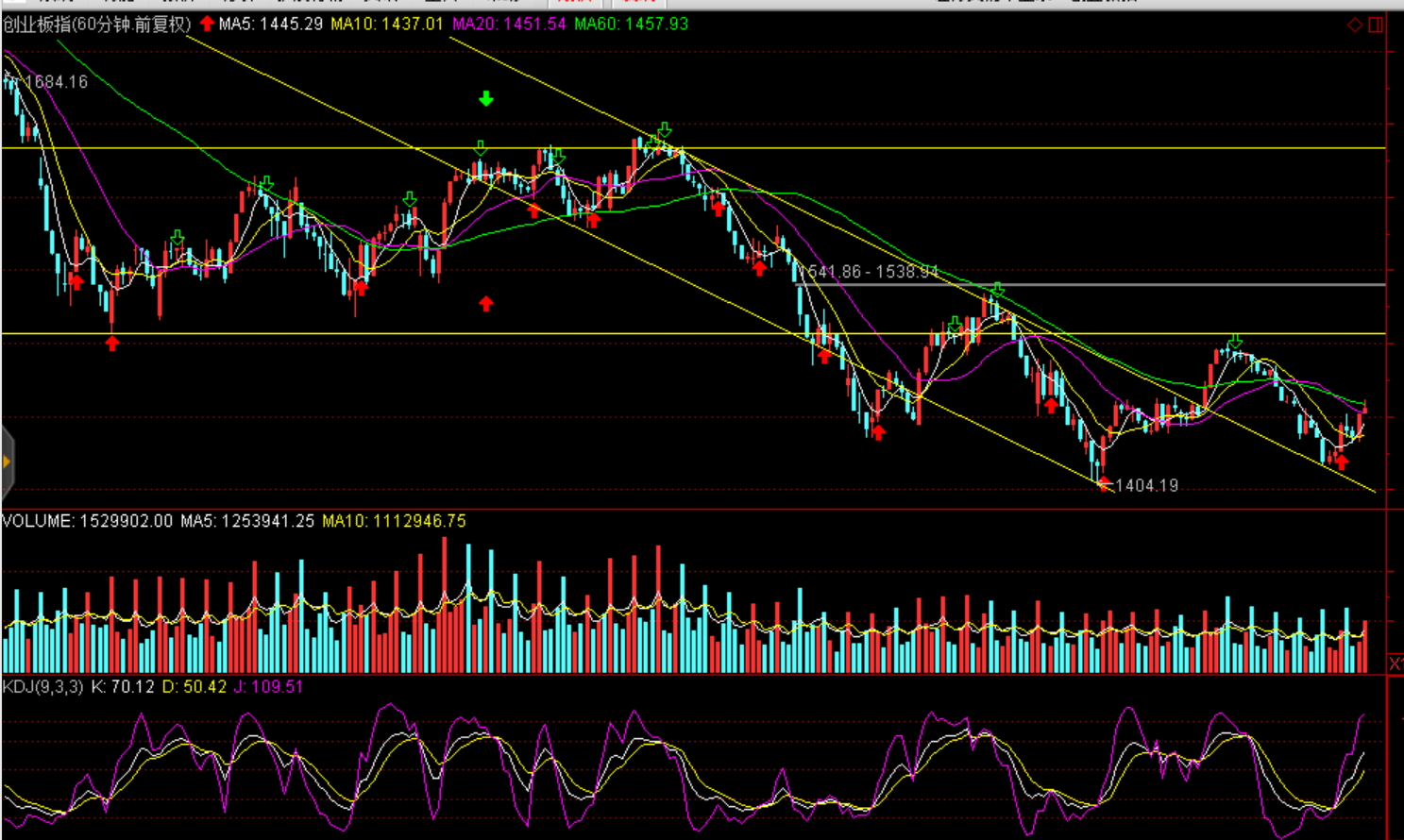Click the 1541.86 - 1538.94 gap label
Viewport: 1404px width, 840px height.
click(x=872, y=272)
